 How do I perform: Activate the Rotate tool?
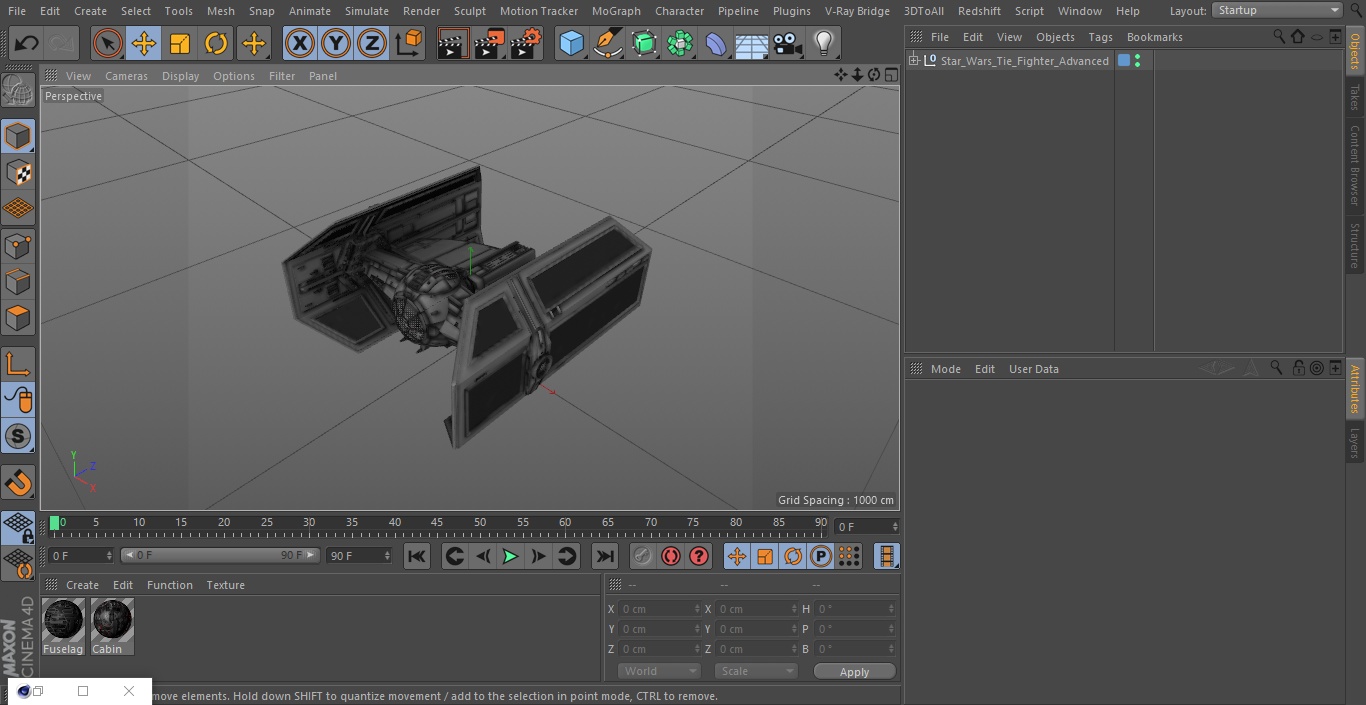tap(216, 43)
